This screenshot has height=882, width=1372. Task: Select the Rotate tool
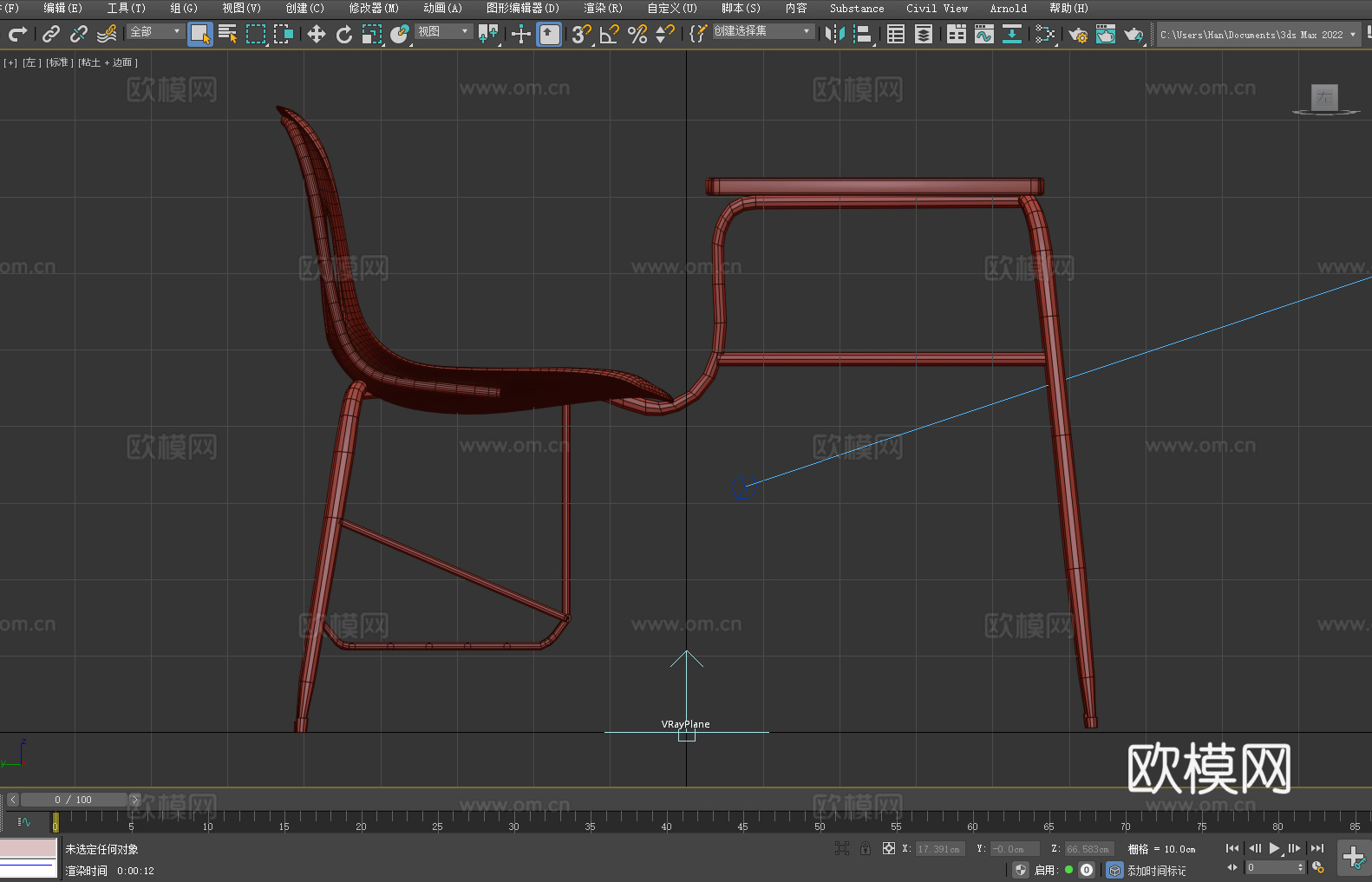pyautogui.click(x=344, y=34)
